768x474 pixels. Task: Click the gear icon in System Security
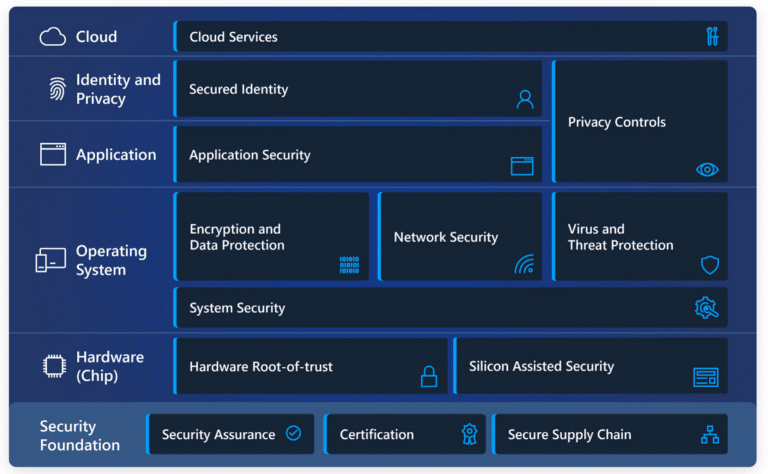[x=706, y=309]
